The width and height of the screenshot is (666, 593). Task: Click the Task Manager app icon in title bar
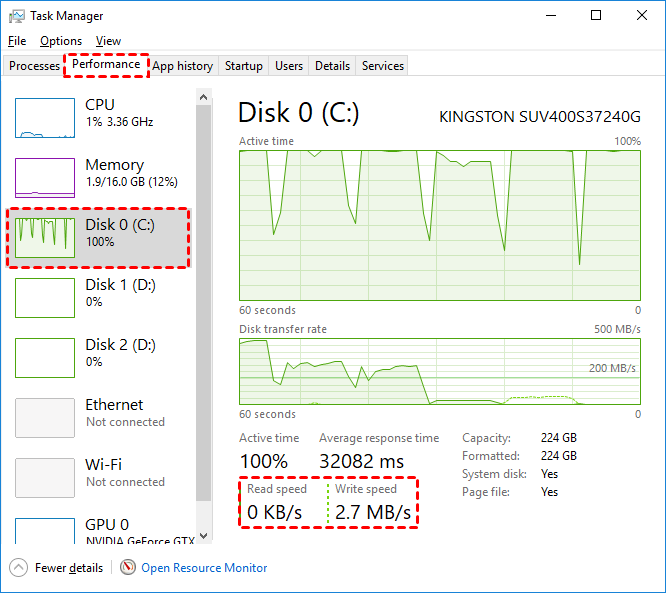click(17, 16)
